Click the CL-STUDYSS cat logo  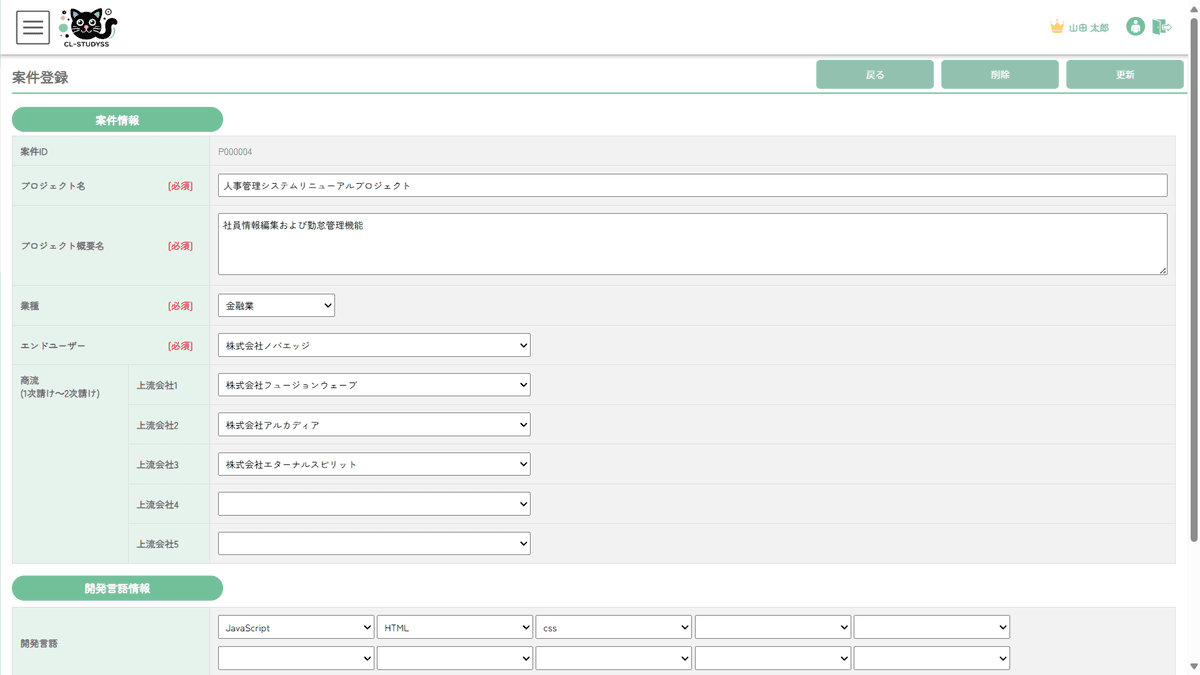pyautogui.click(x=88, y=27)
